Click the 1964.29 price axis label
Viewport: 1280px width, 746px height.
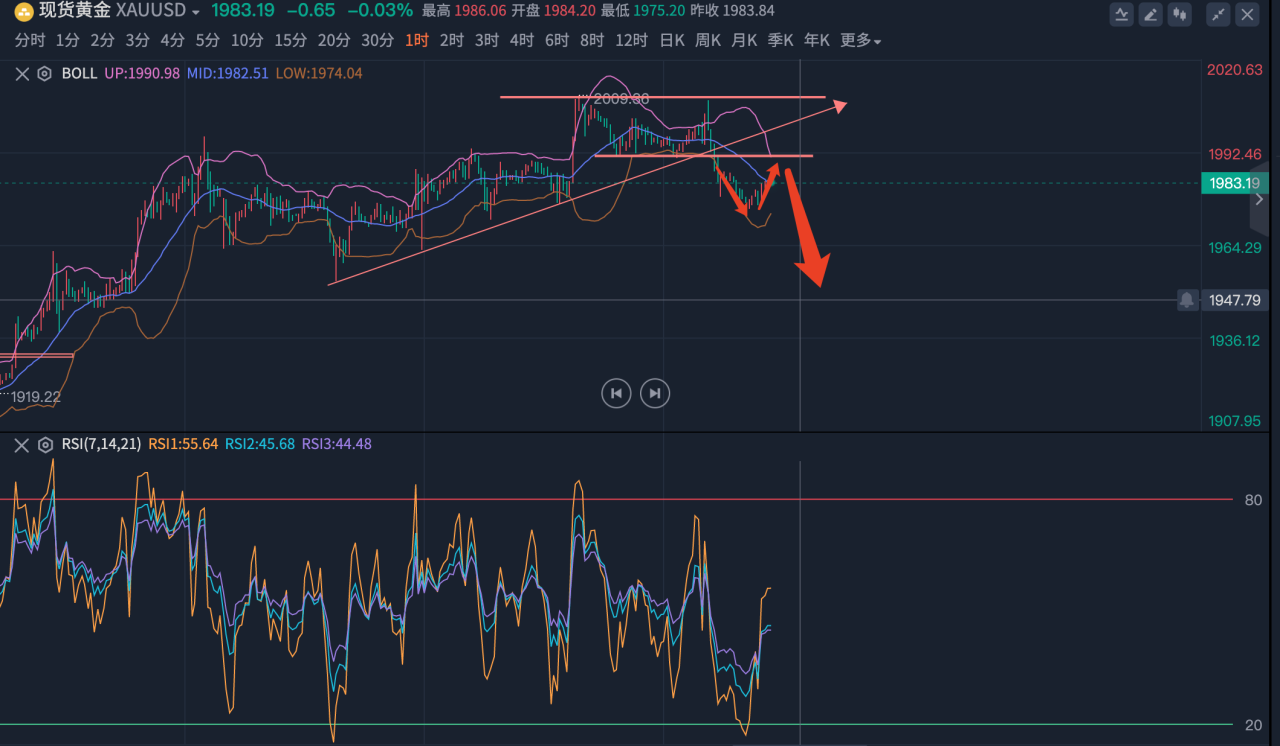[x=1235, y=247]
